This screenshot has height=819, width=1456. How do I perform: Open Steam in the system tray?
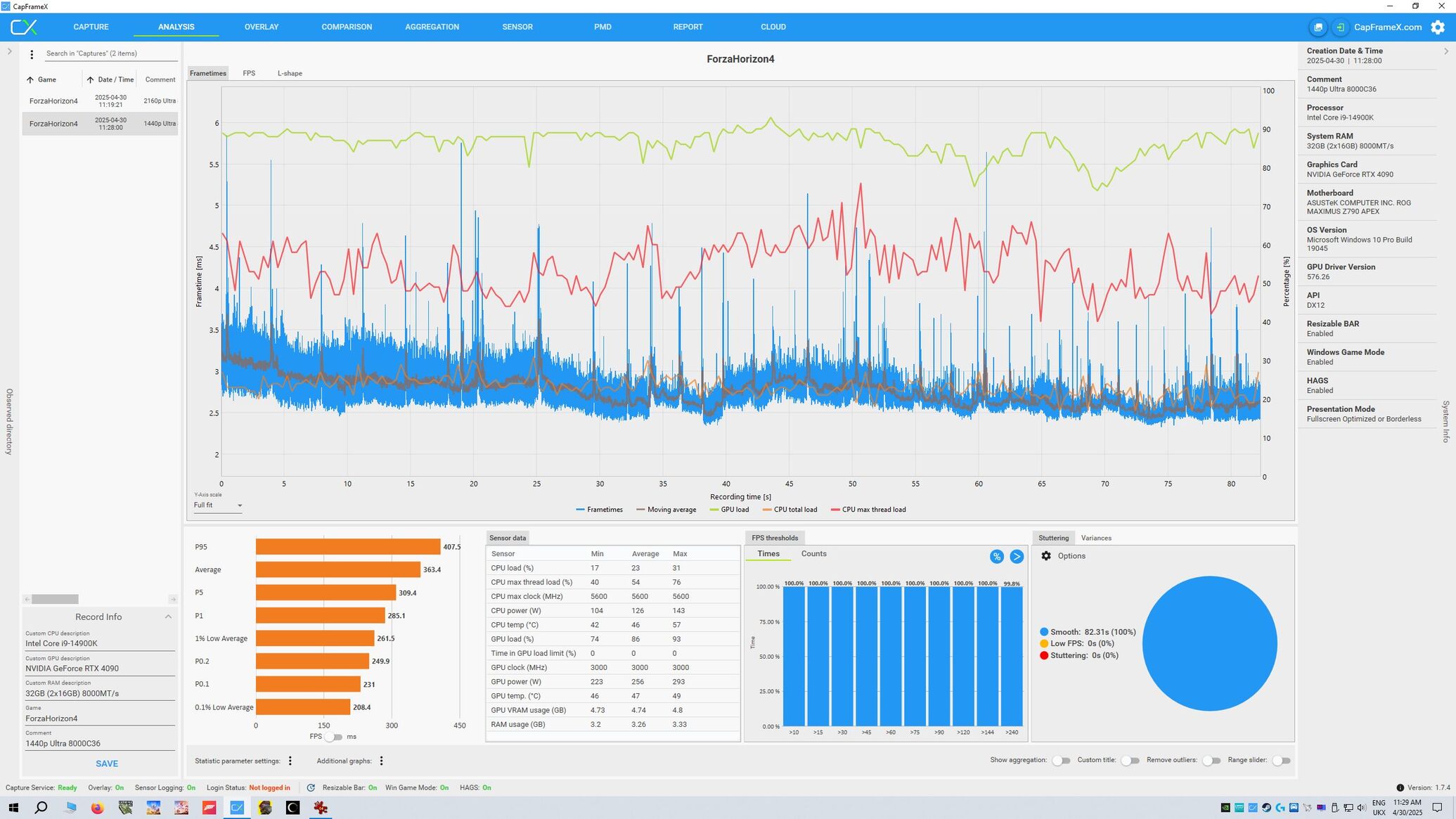click(1266, 808)
